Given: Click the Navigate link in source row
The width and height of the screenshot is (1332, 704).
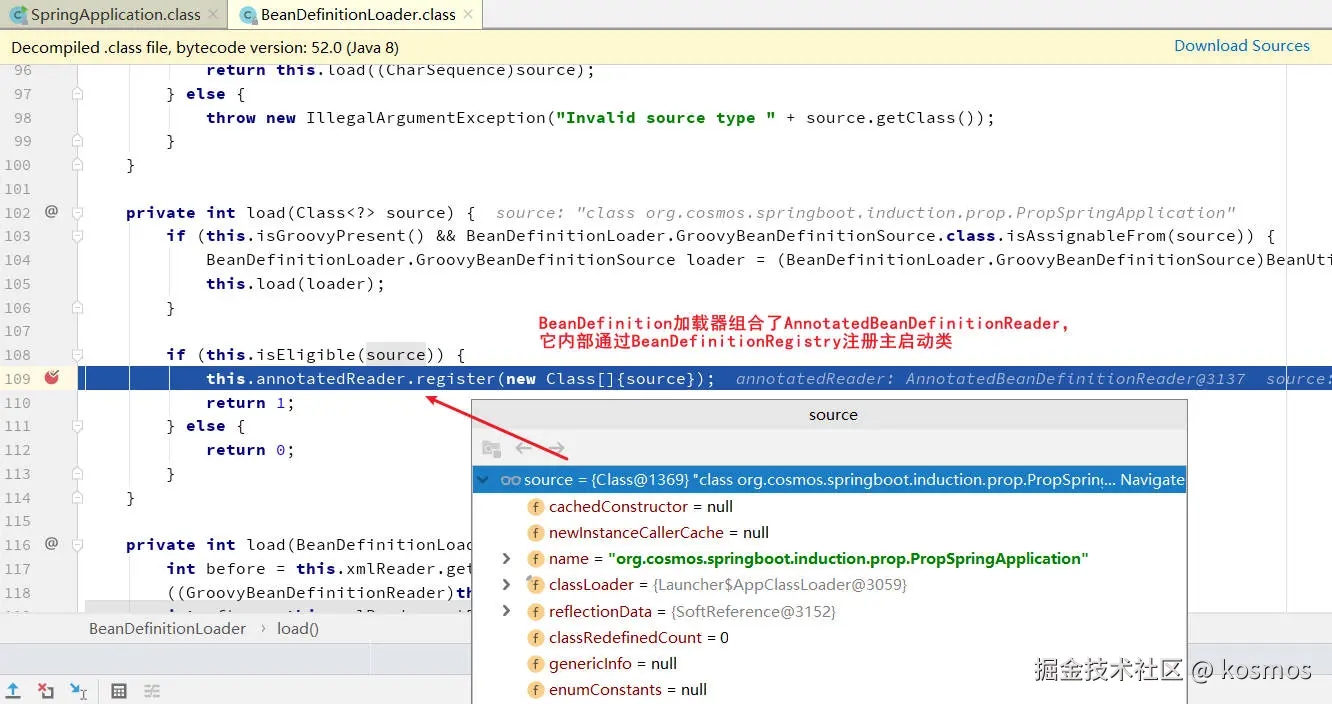Looking at the screenshot, I should (x=1152, y=480).
